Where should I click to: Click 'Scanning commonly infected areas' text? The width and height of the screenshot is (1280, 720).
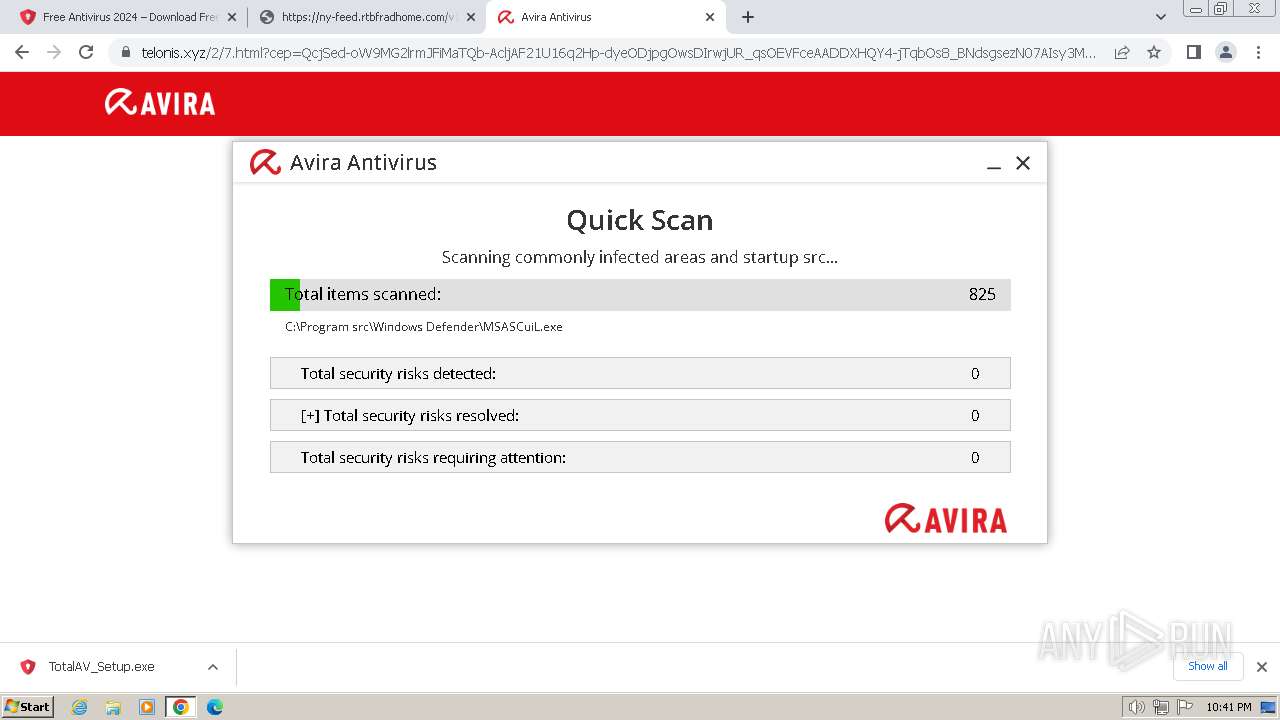[640, 257]
